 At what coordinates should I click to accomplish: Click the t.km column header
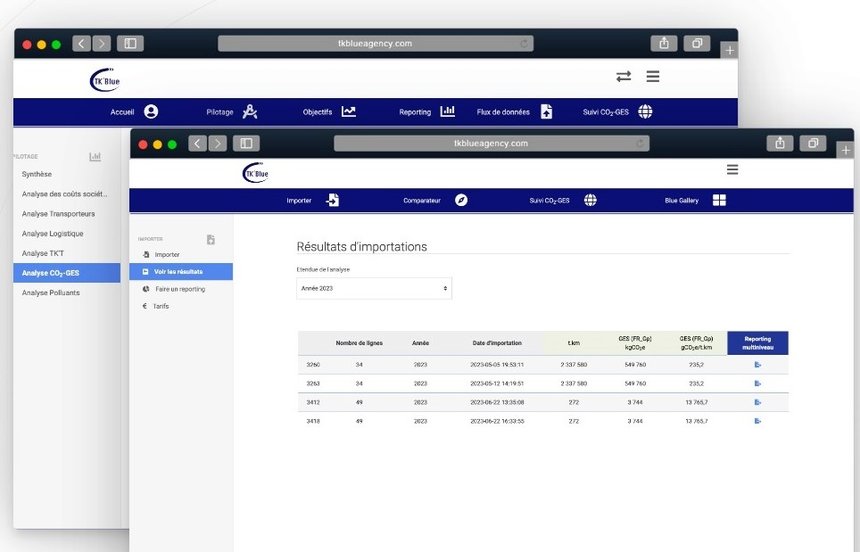(x=574, y=343)
